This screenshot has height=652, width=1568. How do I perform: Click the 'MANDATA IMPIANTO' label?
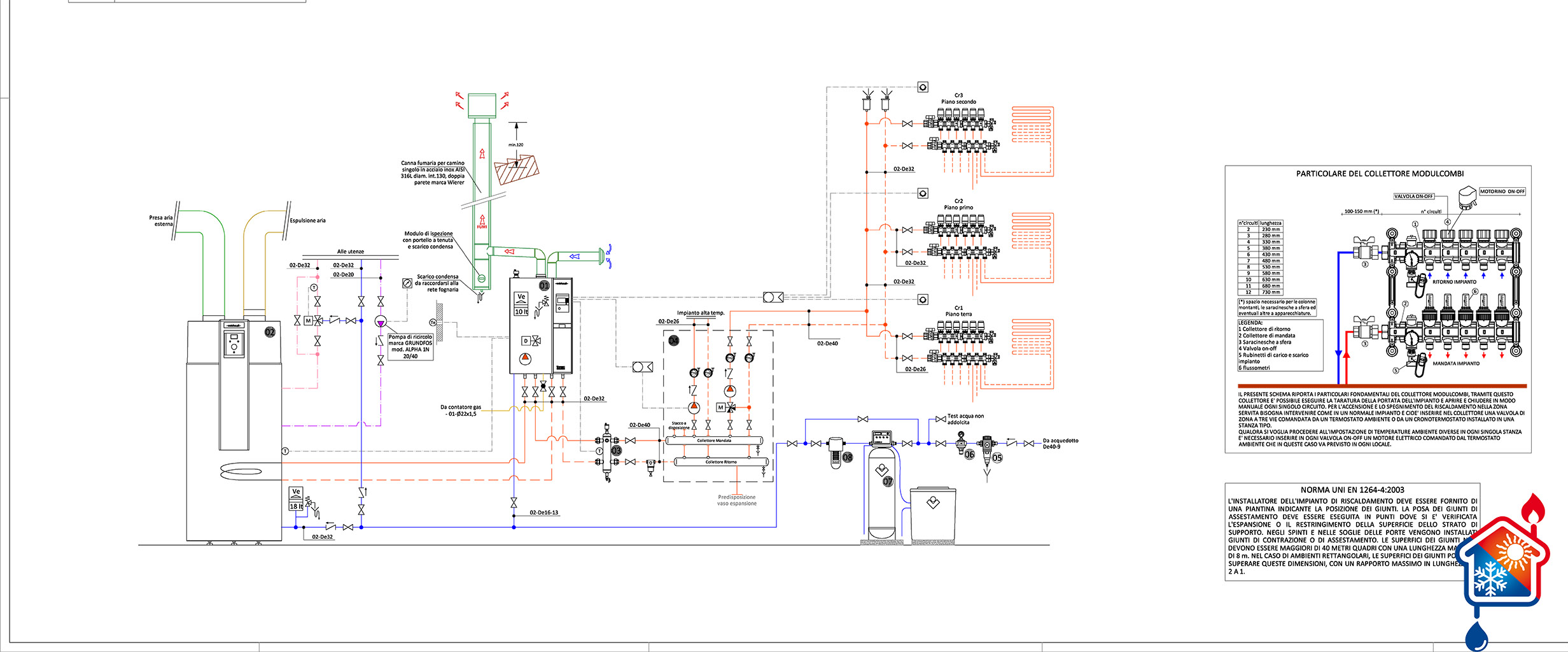click(x=1456, y=364)
